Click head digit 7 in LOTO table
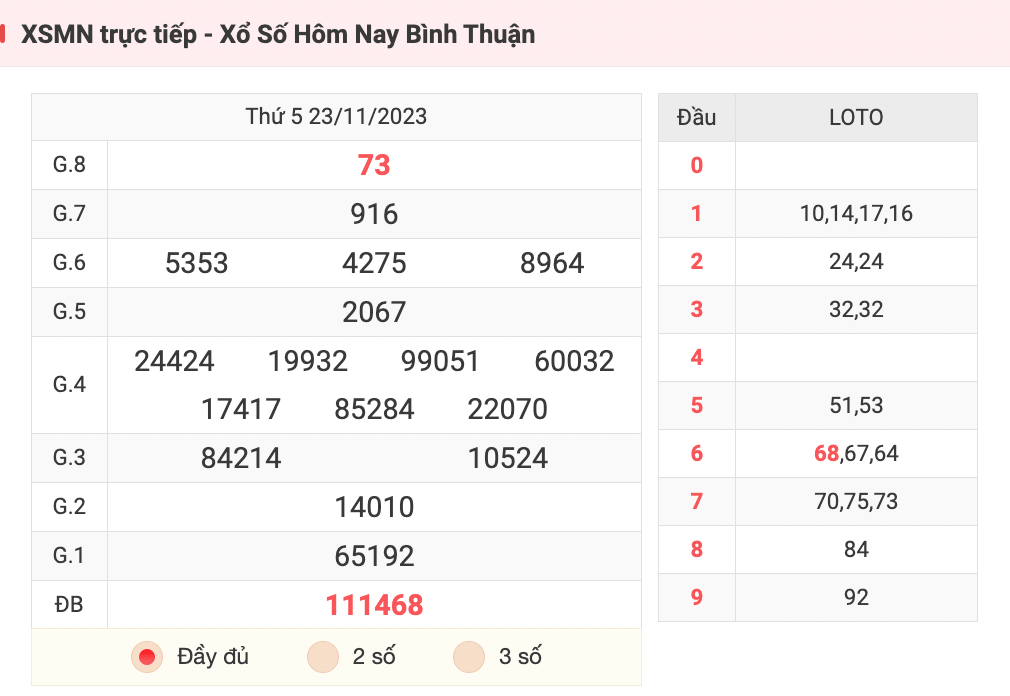The height and width of the screenshot is (696, 1010). [x=696, y=501]
